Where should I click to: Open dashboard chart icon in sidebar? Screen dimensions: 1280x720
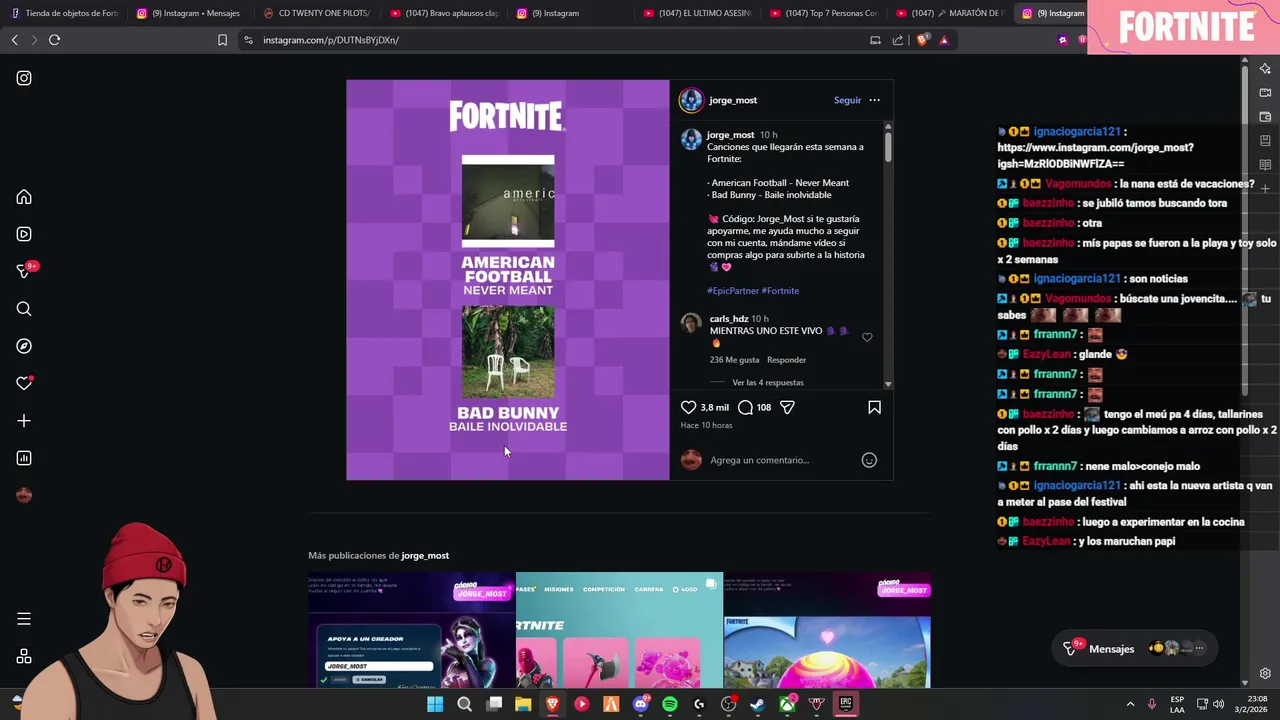point(24,458)
